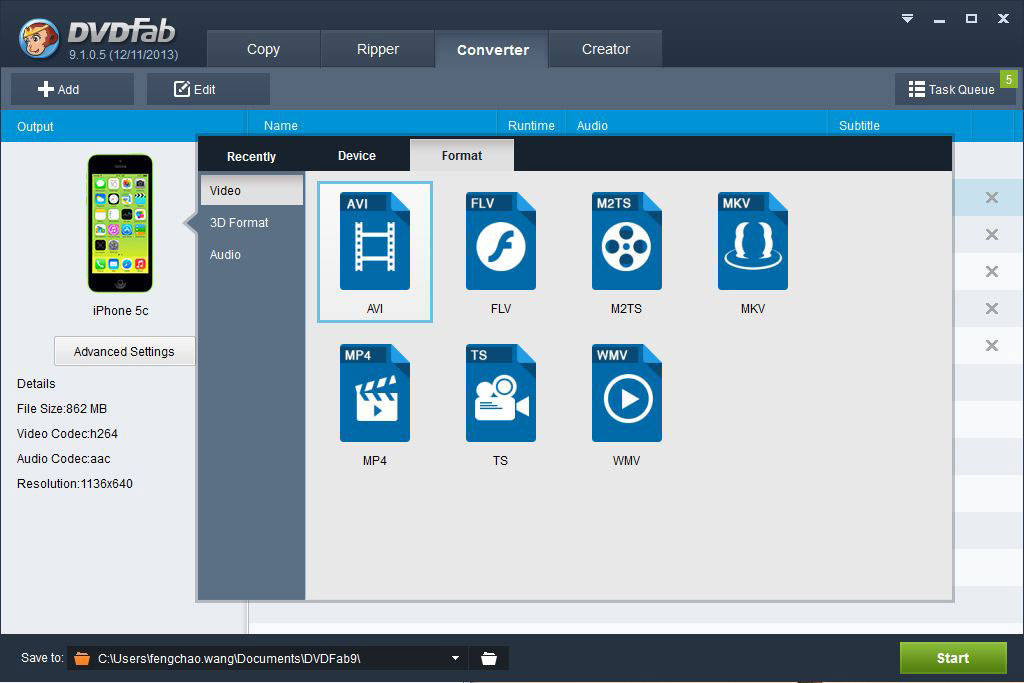The width and height of the screenshot is (1024, 683).
Task: Click the Name column header
Action: click(x=281, y=125)
